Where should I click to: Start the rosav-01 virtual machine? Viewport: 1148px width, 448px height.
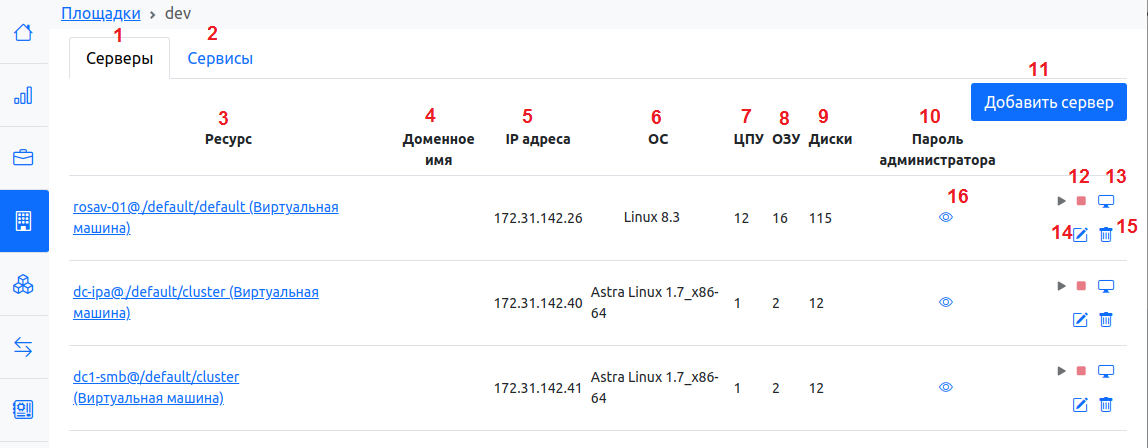click(x=1061, y=201)
